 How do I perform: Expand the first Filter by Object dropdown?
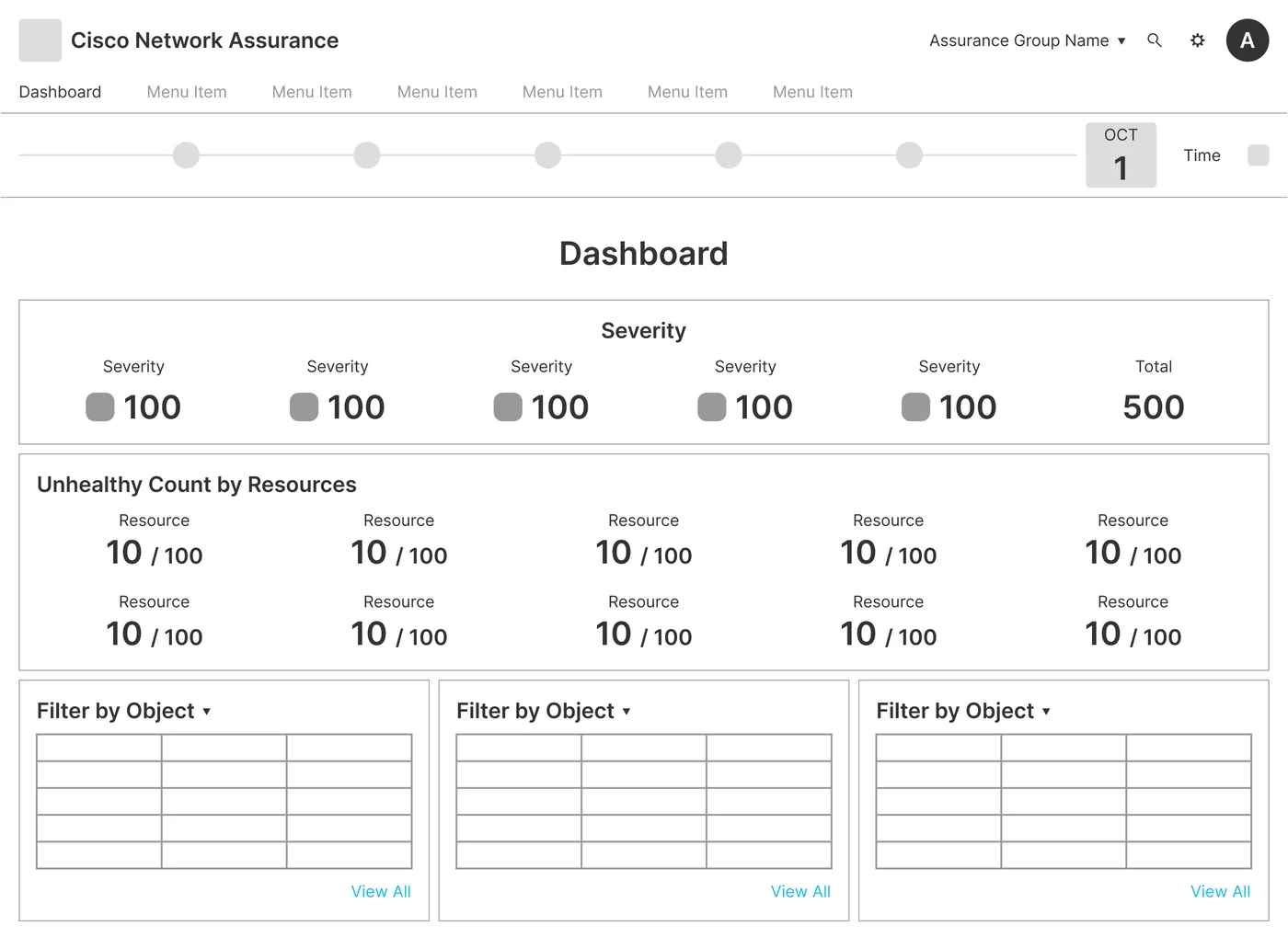(x=124, y=711)
